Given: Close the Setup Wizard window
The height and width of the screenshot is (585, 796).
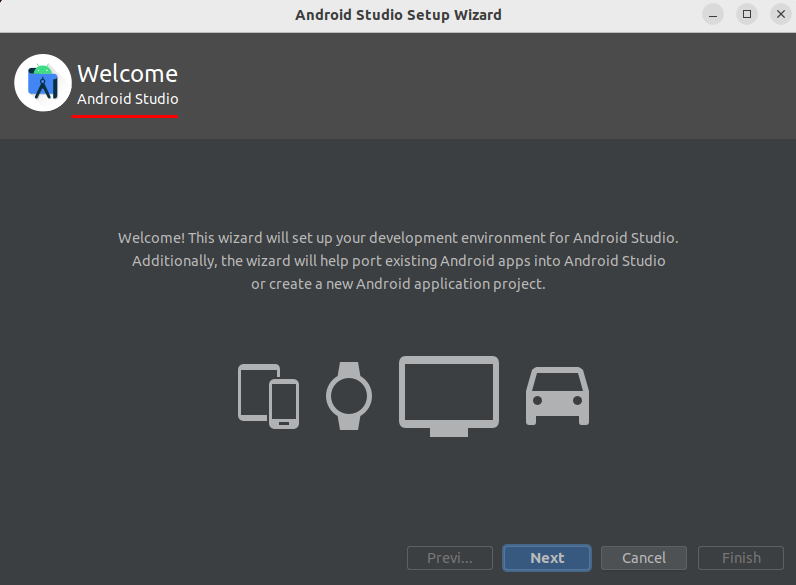Looking at the screenshot, I should [x=781, y=14].
